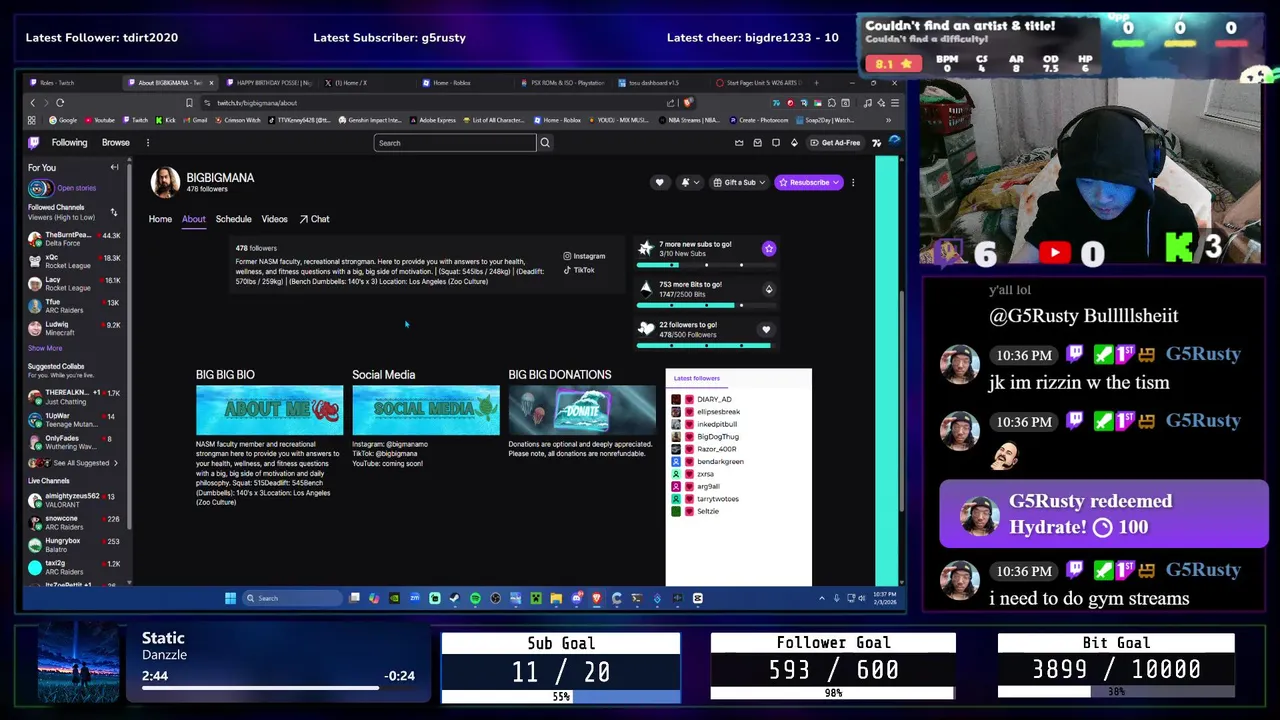Open File Explorer folder on the taskbar
Image resolution: width=1280 pixels, height=720 pixels.
pos(556,598)
